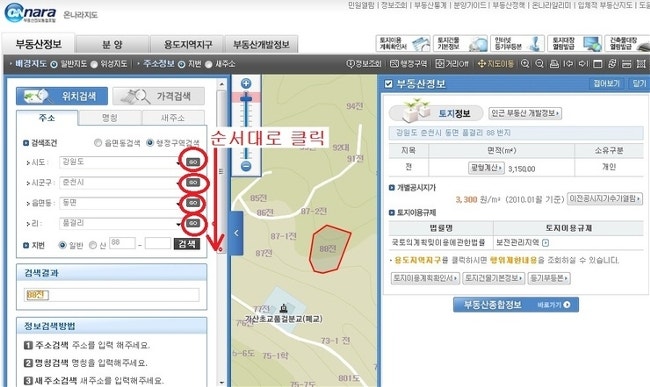Viewport: 650px width, 387px height.
Task: Open 토지이용계획확인서 shortcut banner icon
Action: point(403,44)
